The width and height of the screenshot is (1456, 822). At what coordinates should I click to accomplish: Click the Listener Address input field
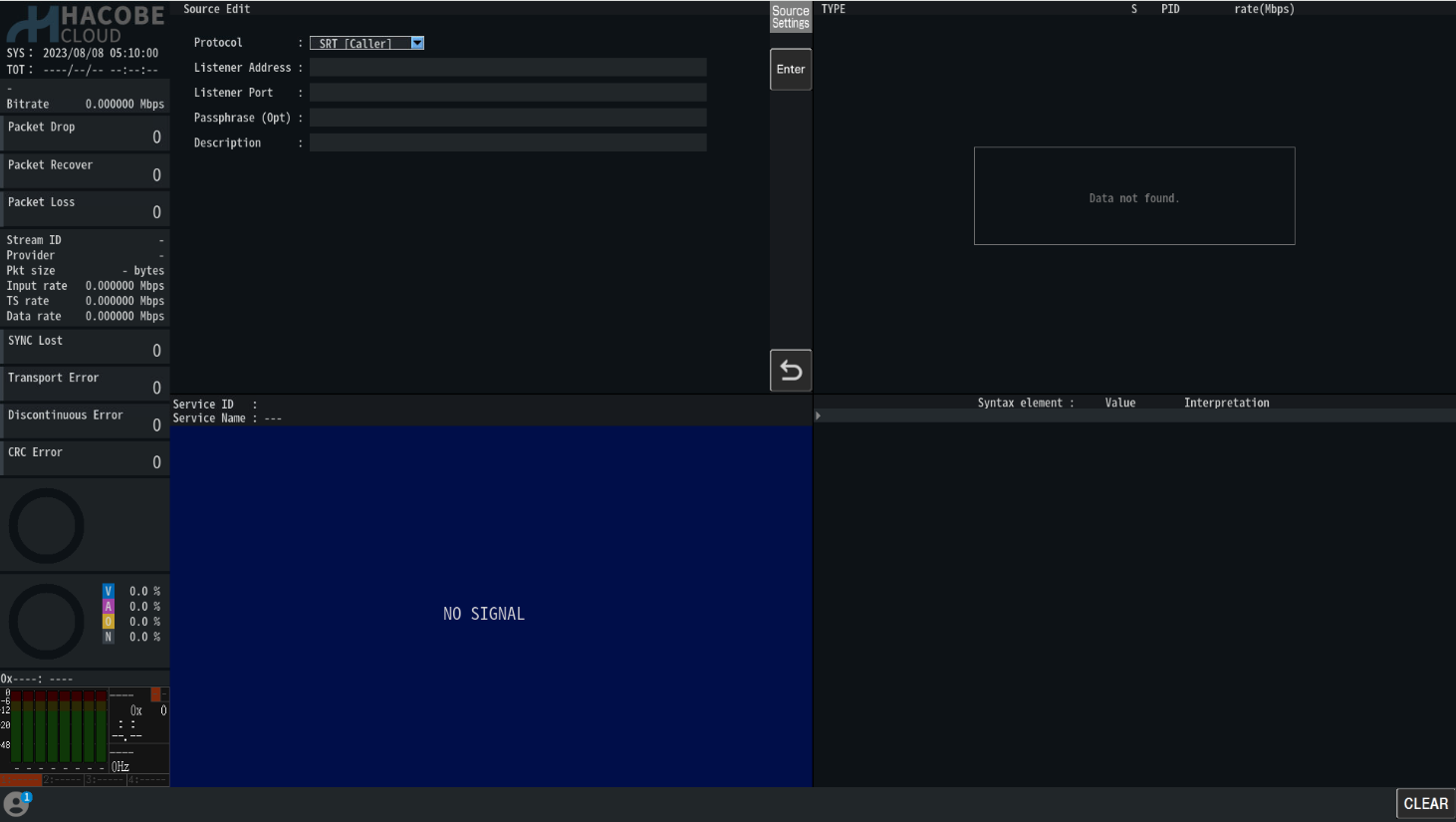(508, 68)
